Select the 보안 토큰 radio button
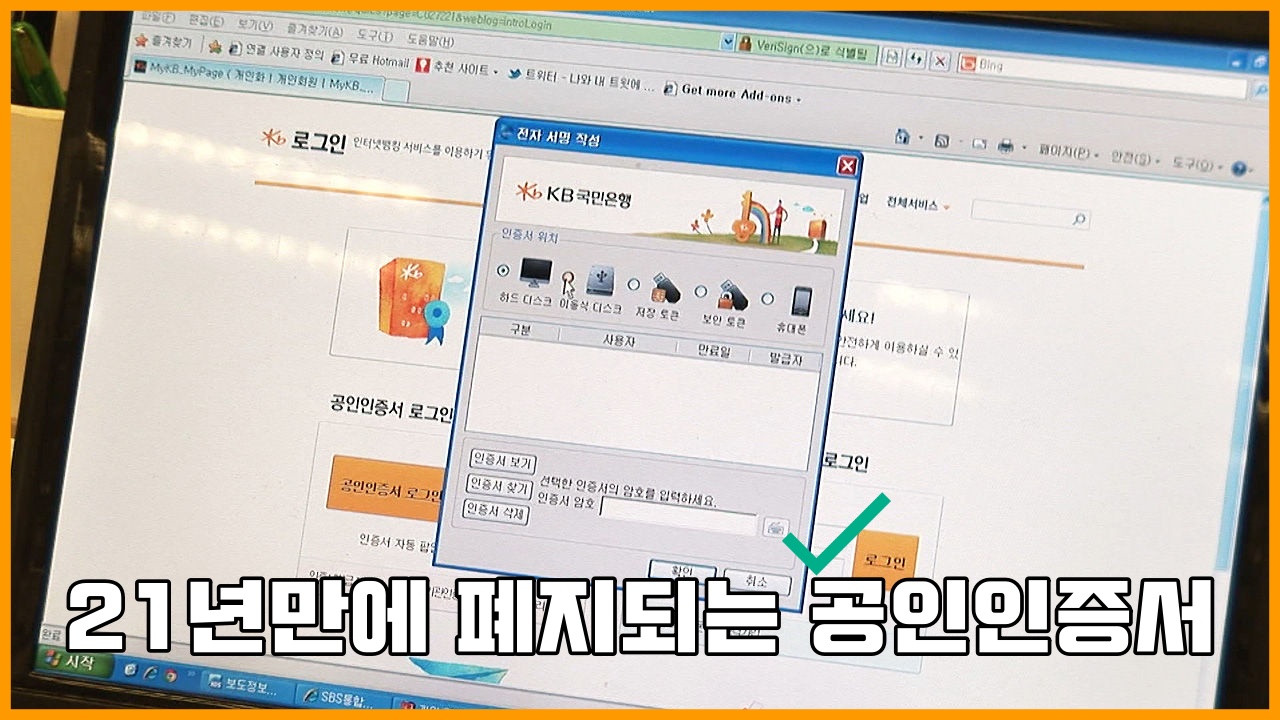The height and width of the screenshot is (720, 1280). tap(700, 291)
